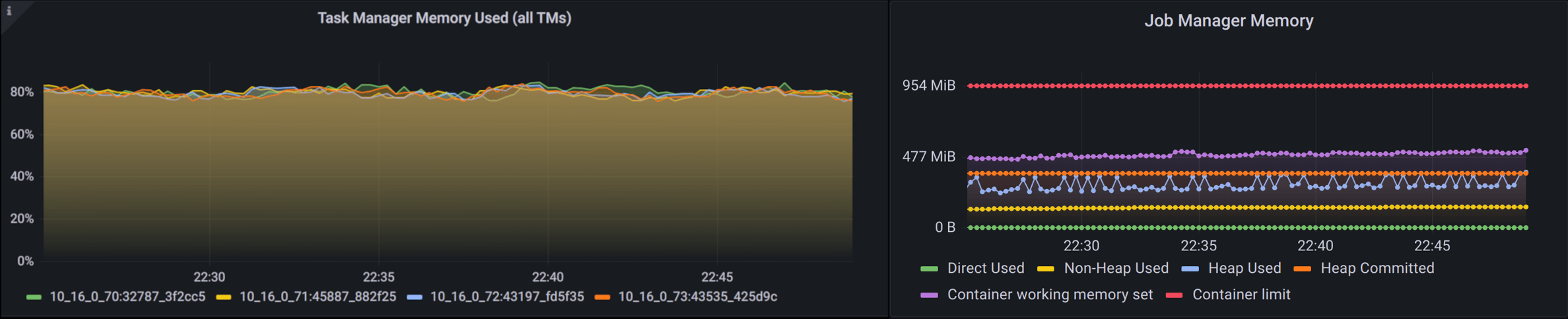
Task: Click the panel info icon in corner
Action: pos(9,11)
